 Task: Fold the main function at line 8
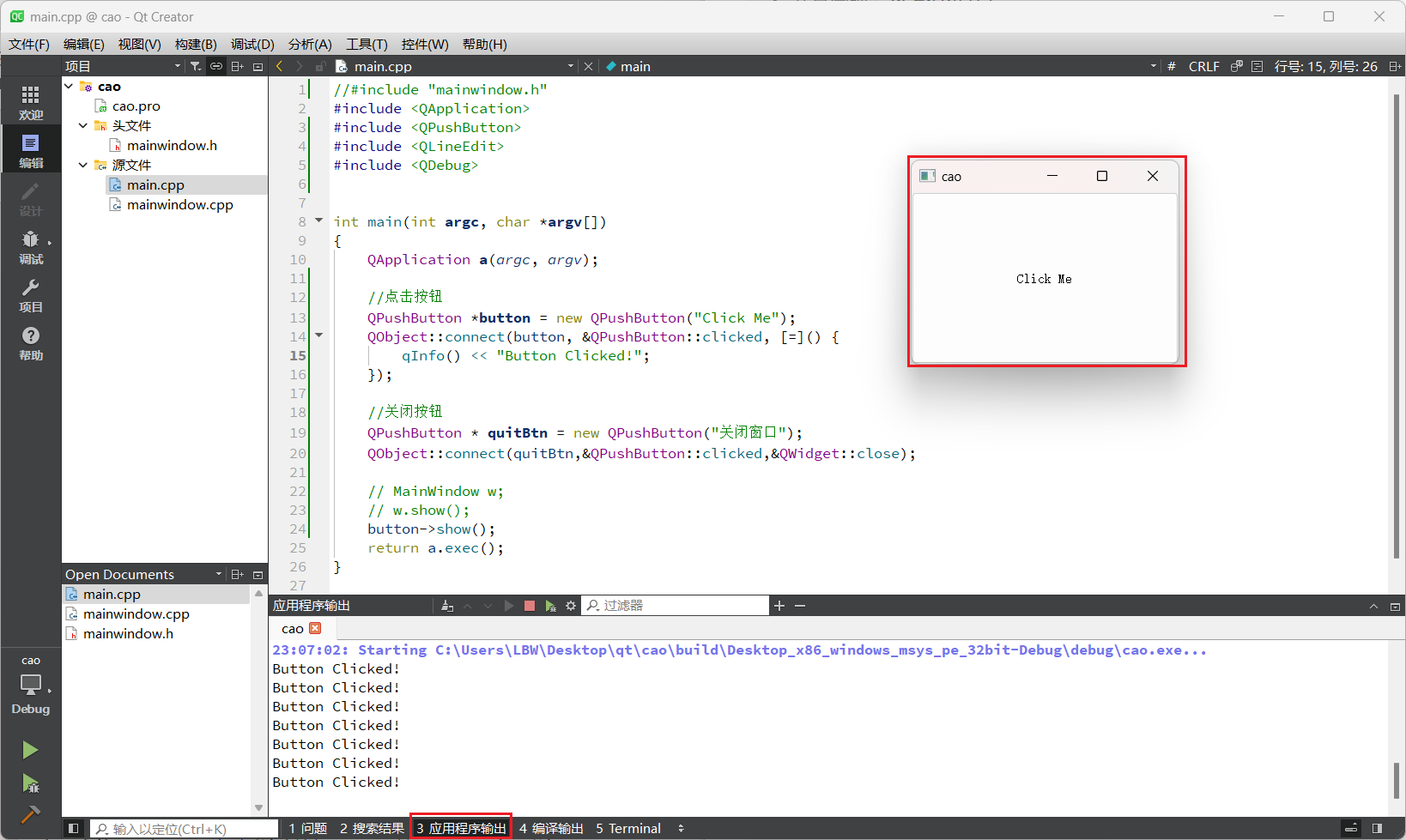318,221
